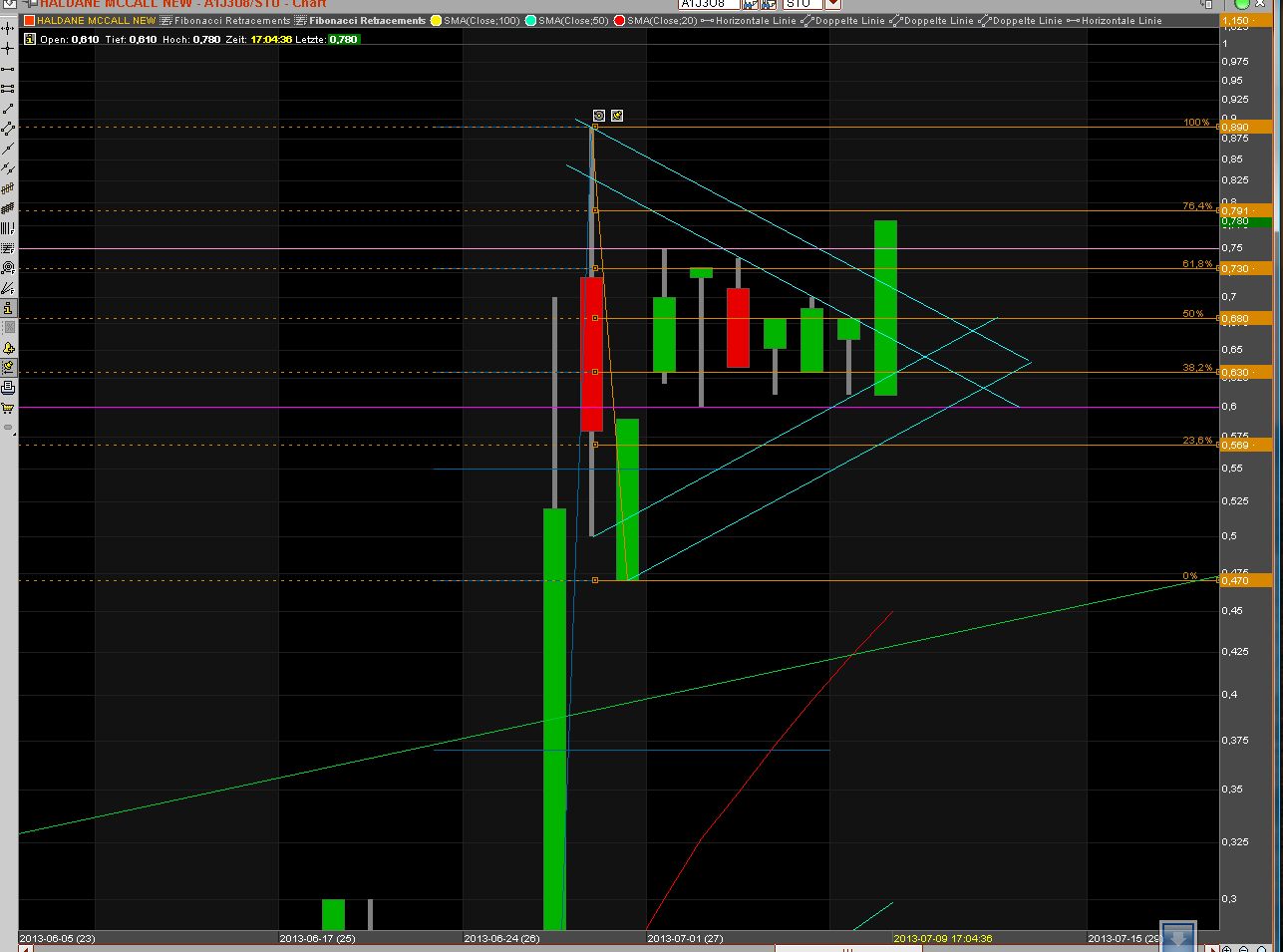Click the red SMA 20 color dot

click(x=619, y=20)
